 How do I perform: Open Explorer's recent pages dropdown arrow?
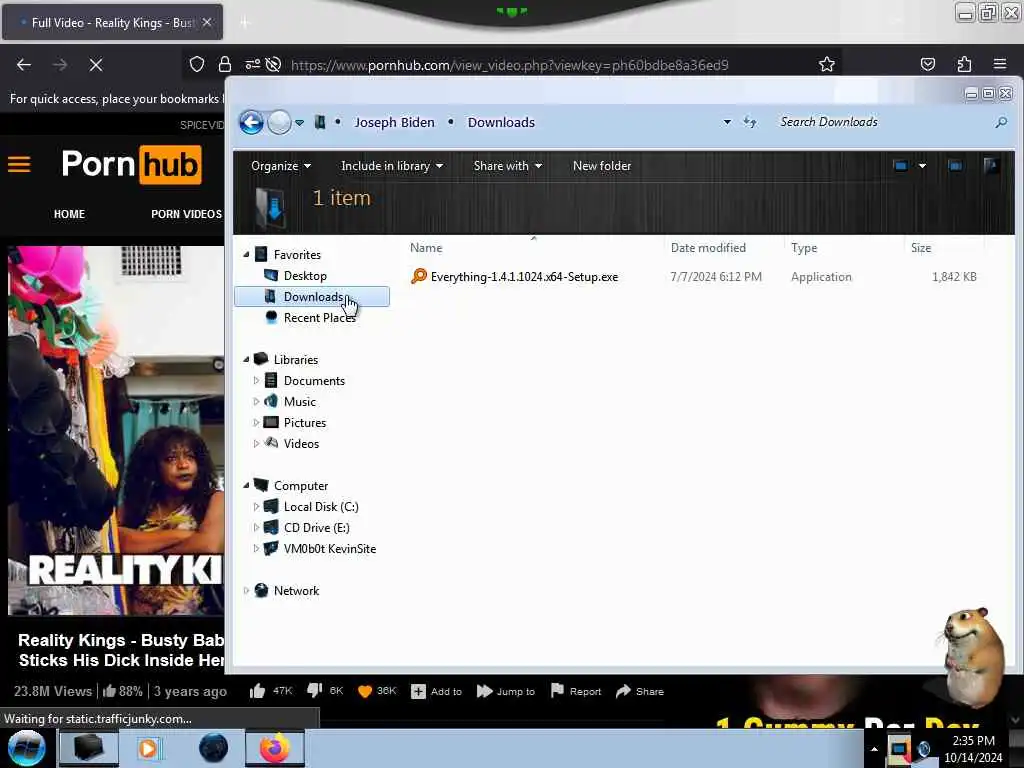click(299, 123)
